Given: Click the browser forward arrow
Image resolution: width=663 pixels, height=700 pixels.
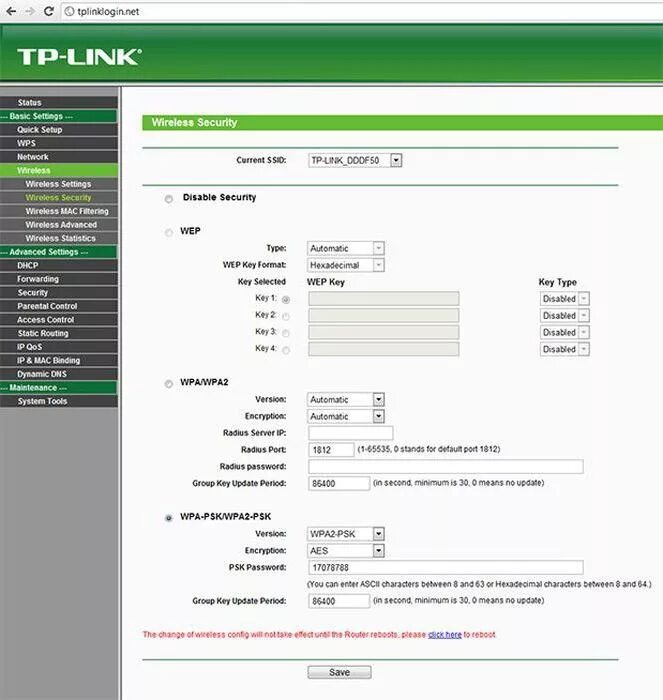Looking at the screenshot, I should click(30, 11).
